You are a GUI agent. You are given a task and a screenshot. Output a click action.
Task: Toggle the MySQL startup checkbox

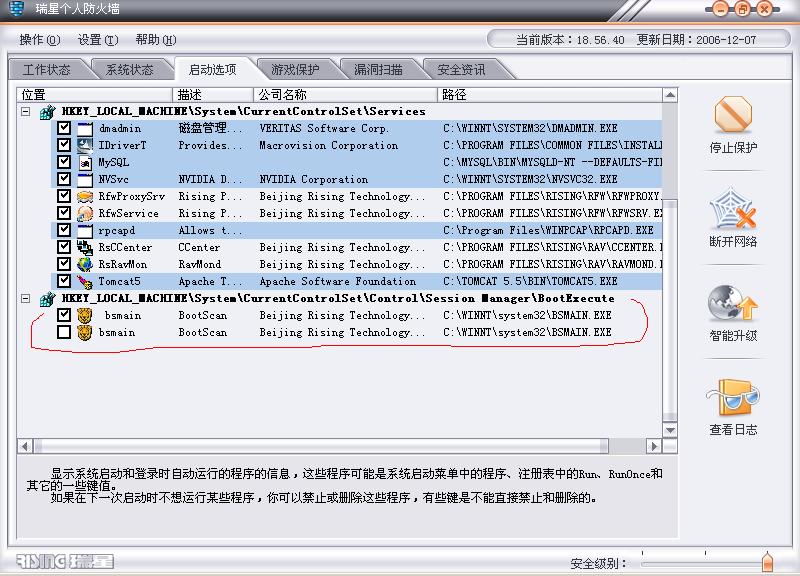(x=64, y=162)
